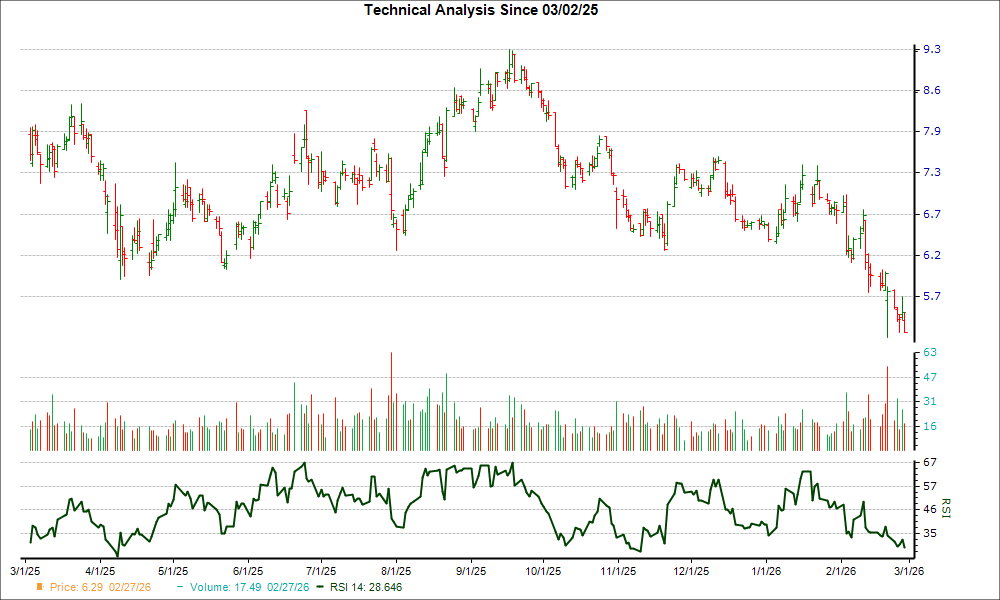Click the red candlestick near 7/1/25 spike
This screenshot has width=1000, height=600.
(304, 140)
